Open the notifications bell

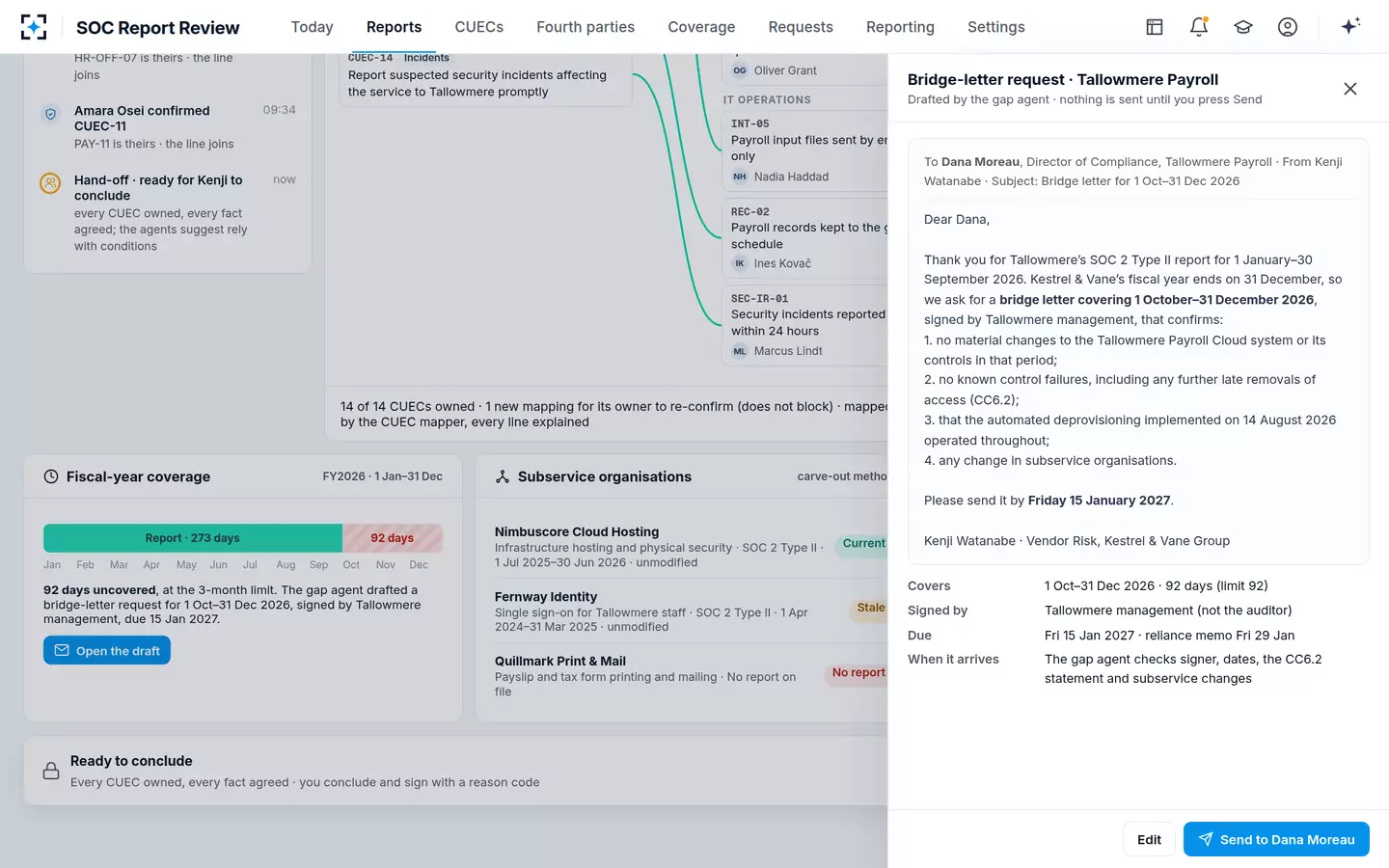coord(1199,27)
